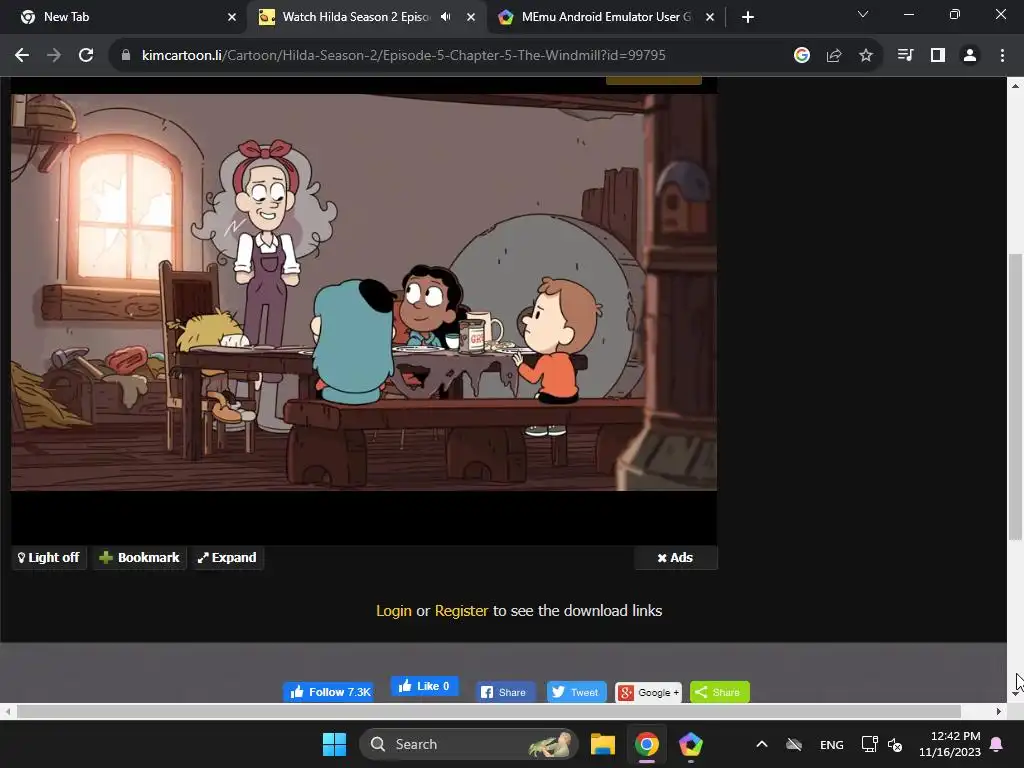Image resolution: width=1024 pixels, height=768 pixels.
Task: Click the scroll right arrow
Action: point(999,711)
